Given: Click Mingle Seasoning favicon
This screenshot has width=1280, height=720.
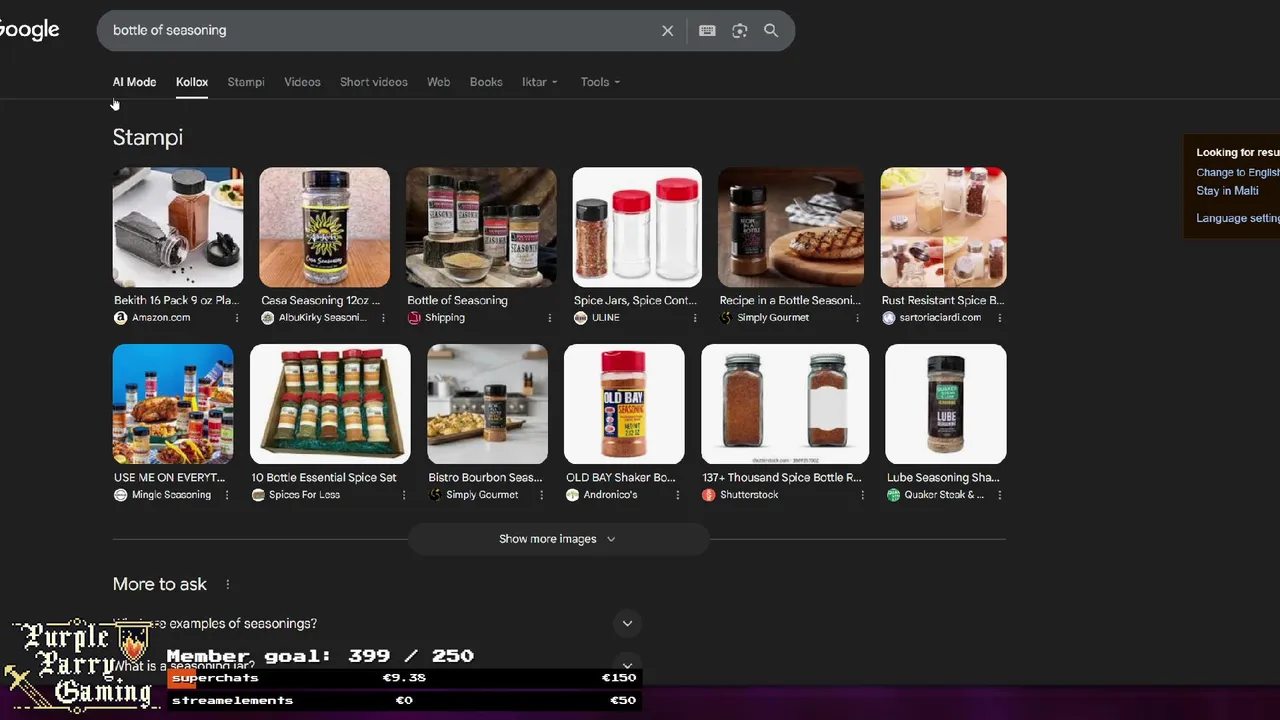Looking at the screenshot, I should coord(120,495).
